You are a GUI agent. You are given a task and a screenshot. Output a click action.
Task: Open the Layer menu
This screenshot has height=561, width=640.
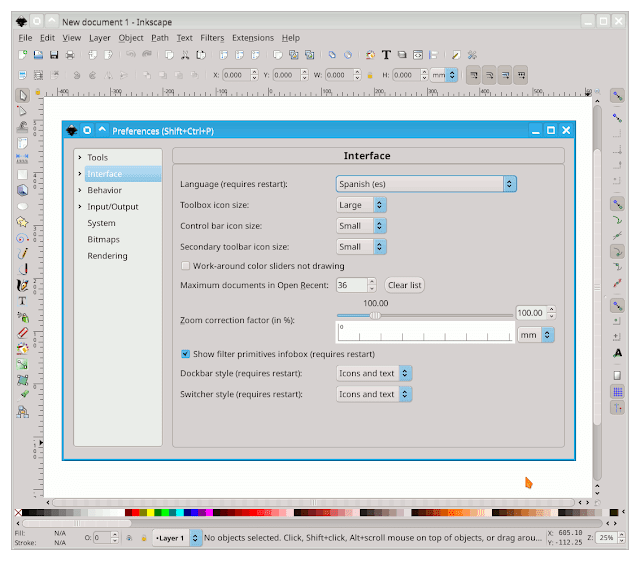(100, 38)
